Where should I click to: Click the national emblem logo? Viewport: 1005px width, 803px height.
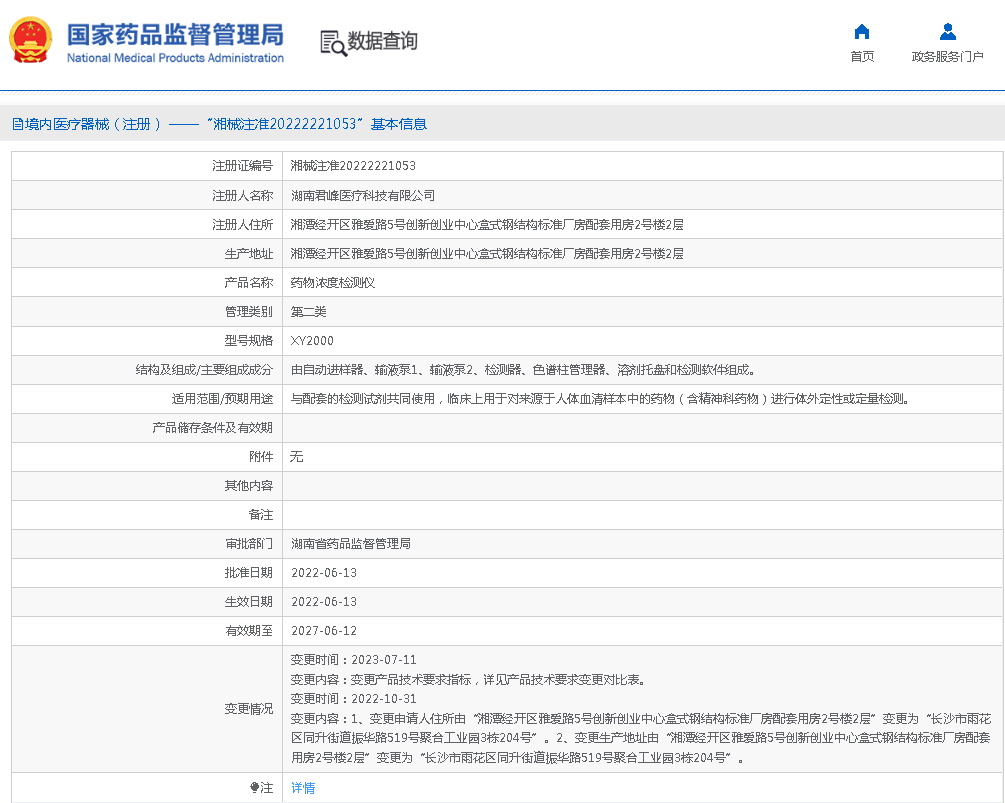pyautogui.click(x=30, y=40)
